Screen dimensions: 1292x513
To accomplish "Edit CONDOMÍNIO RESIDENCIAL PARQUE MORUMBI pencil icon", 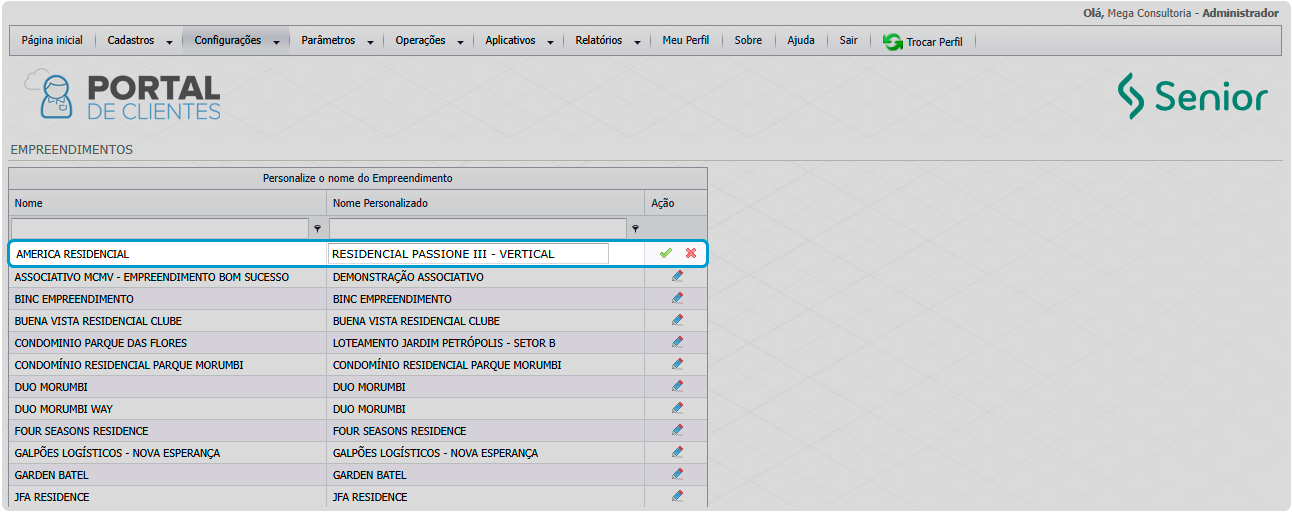I will [677, 364].
